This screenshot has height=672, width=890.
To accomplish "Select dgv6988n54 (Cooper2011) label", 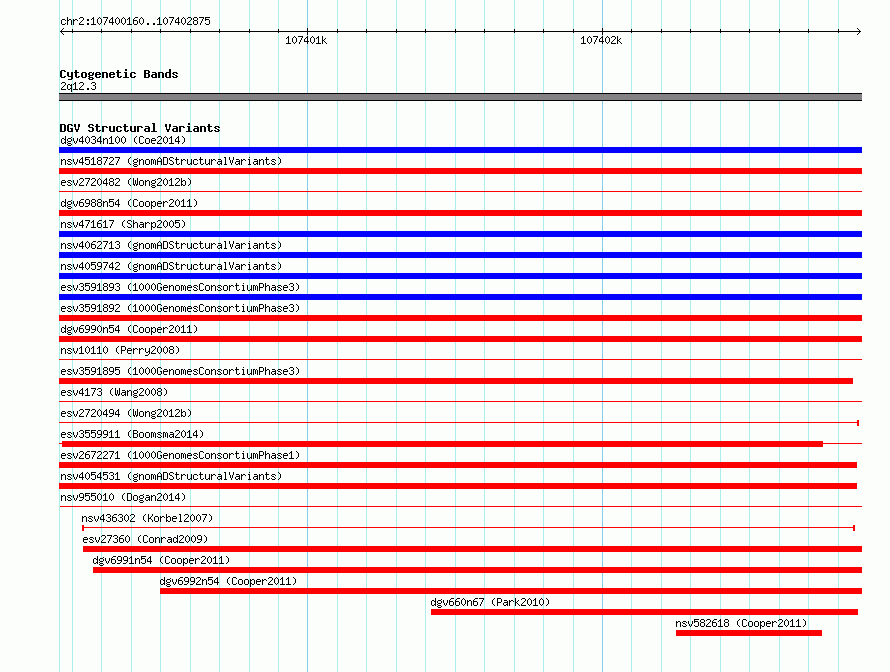I will pos(129,203).
